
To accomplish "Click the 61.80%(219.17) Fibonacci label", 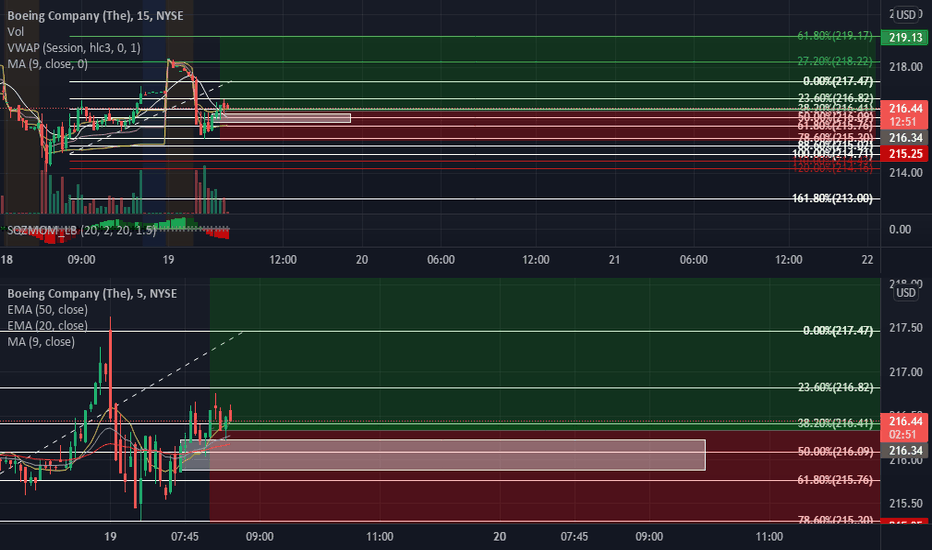I will (835, 36).
